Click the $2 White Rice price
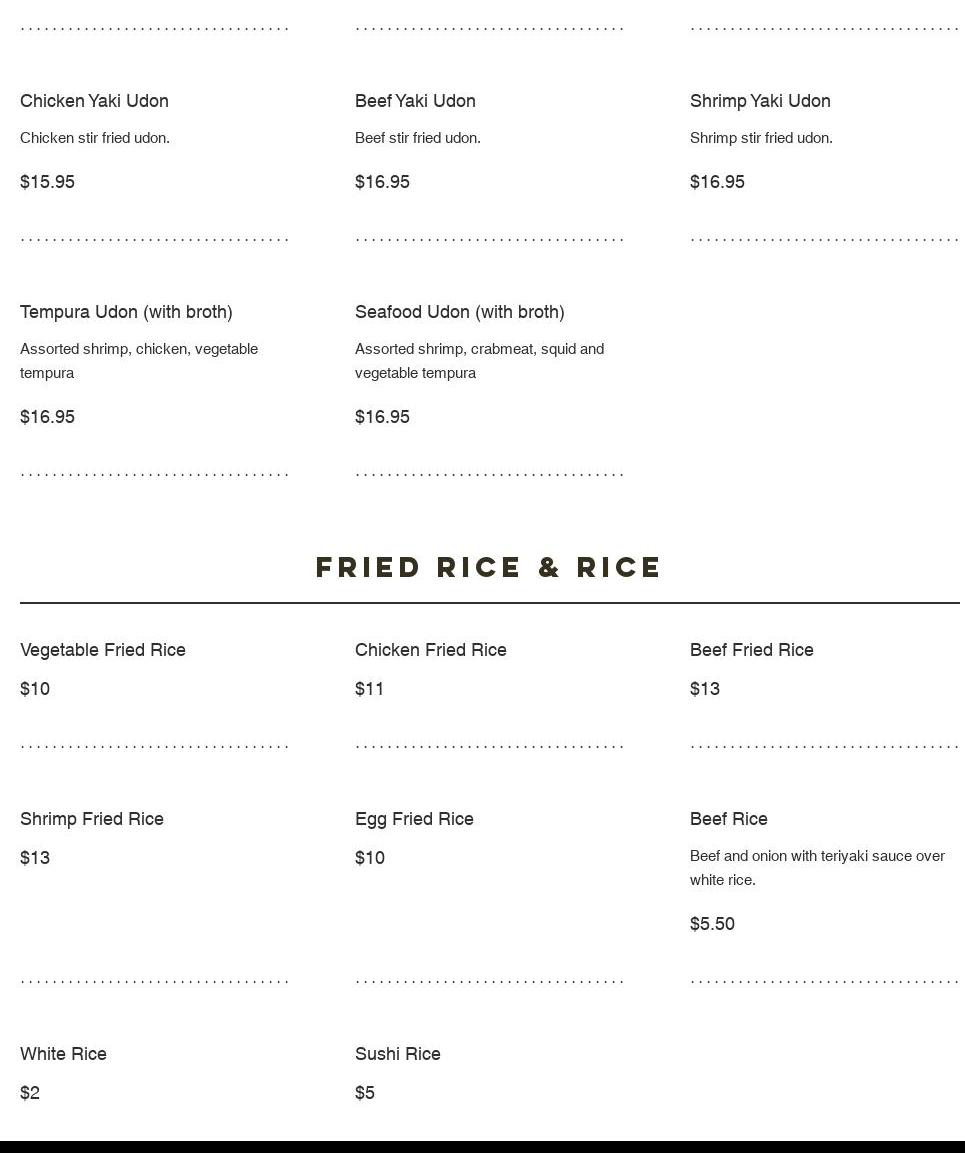Image resolution: width=965 pixels, height=1153 pixels. click(29, 1093)
